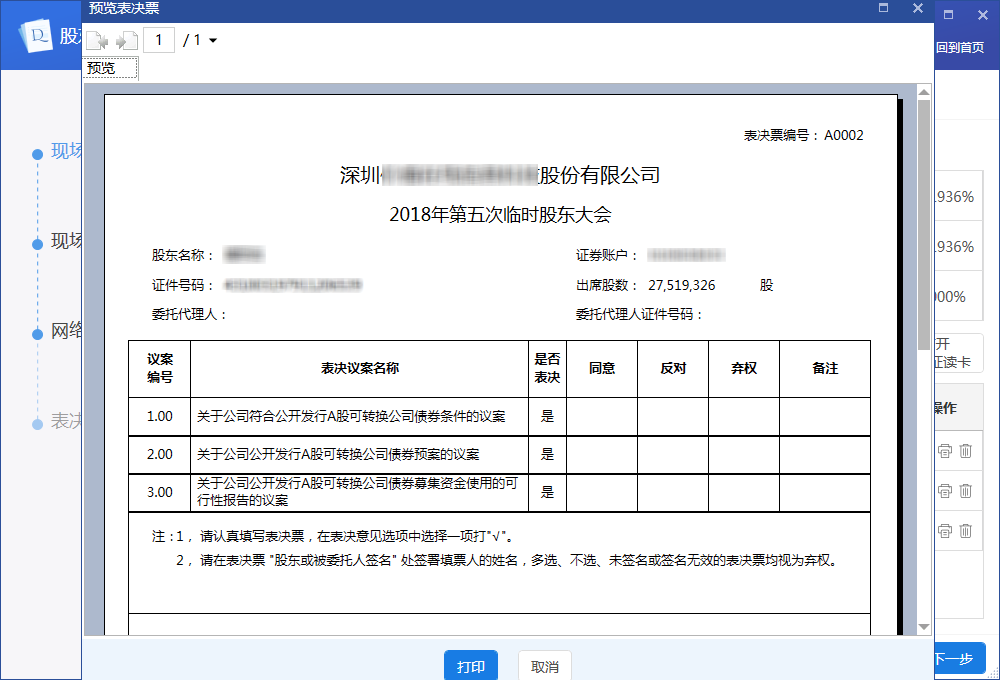
Task: Click proposal number 1.00 cell
Action: [x=159, y=417]
